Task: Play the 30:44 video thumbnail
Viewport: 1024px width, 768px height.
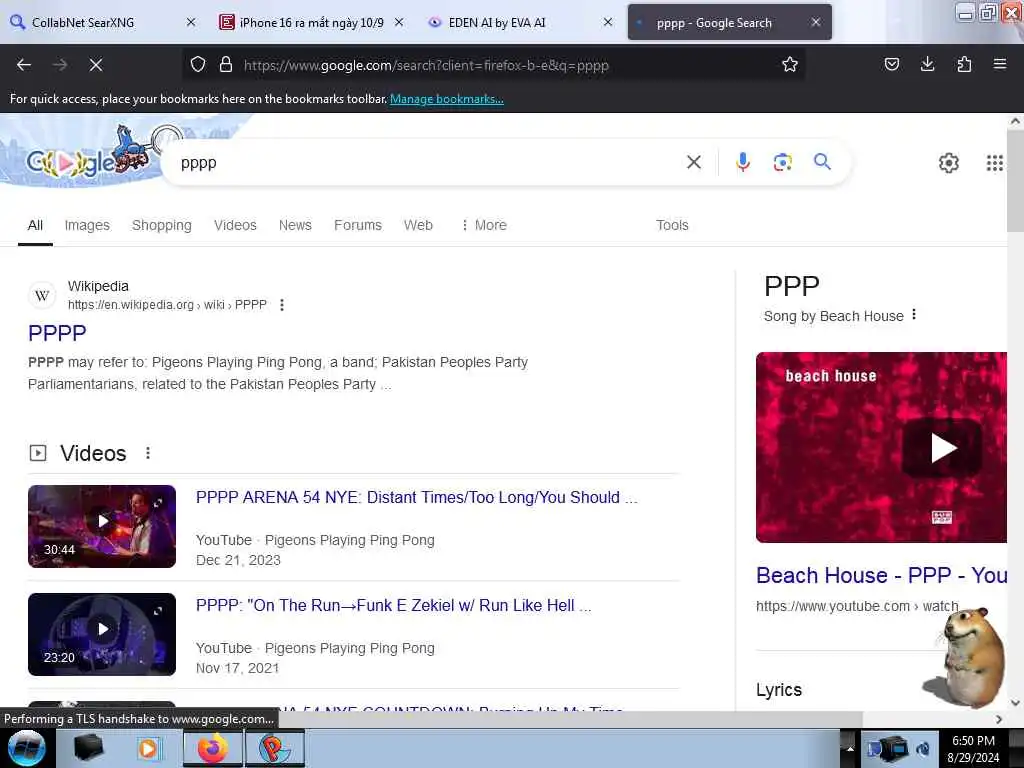Action: pos(102,526)
